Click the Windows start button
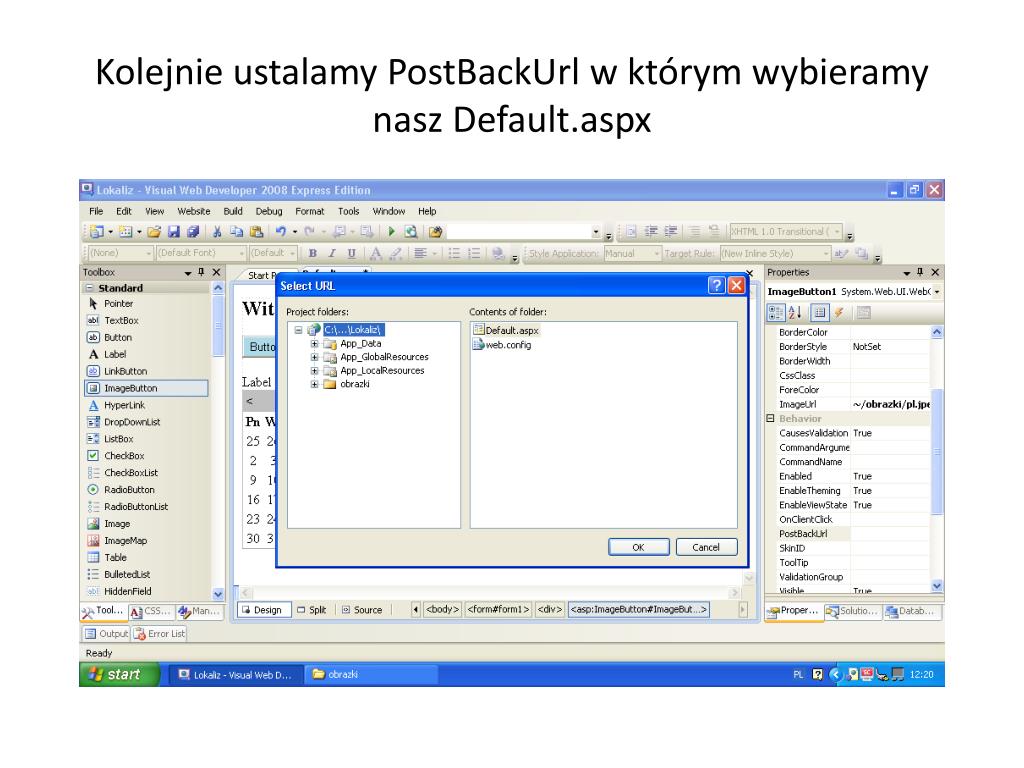This screenshot has height=768, width=1024. [119, 675]
